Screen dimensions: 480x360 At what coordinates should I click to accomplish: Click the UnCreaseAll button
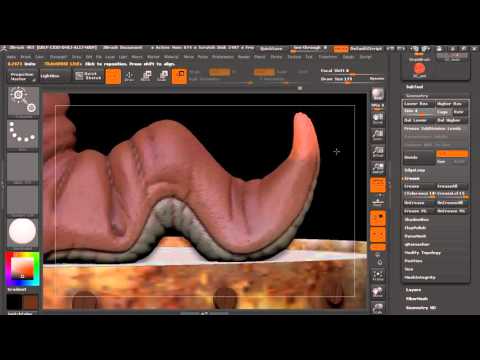point(452,203)
